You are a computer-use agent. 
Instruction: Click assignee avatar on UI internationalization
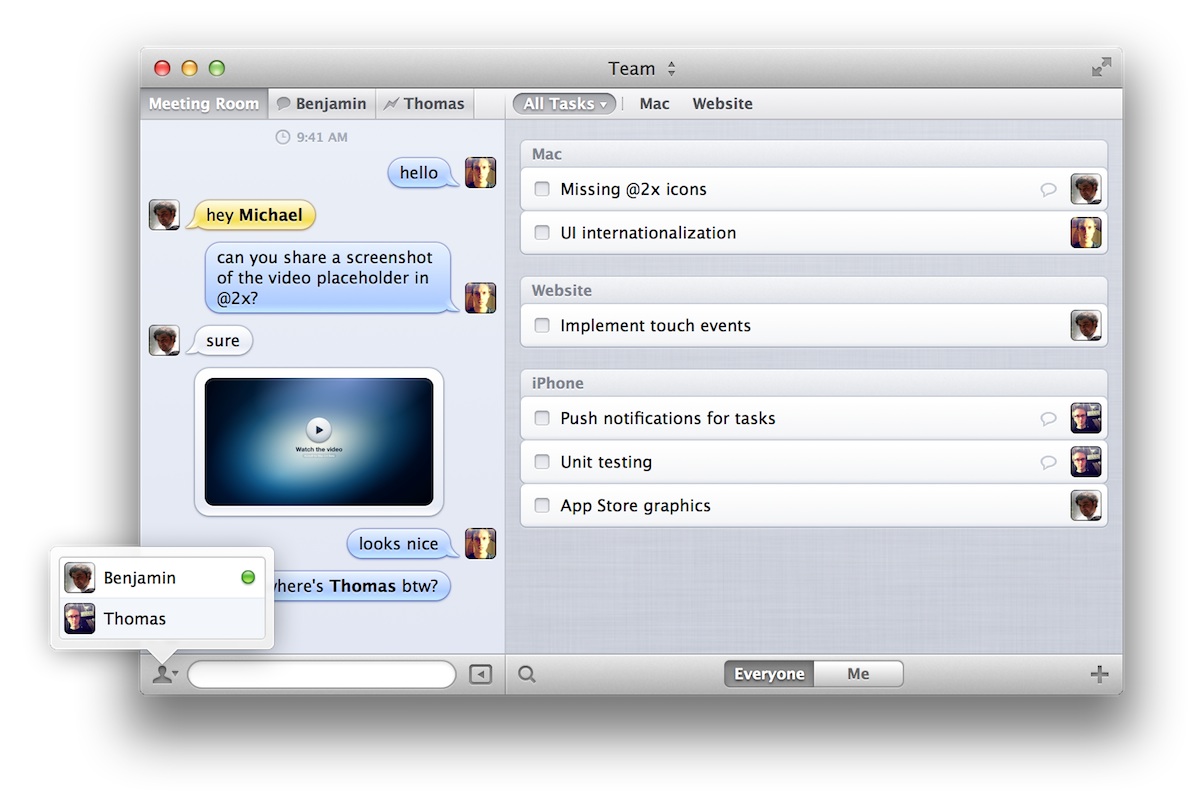pyautogui.click(x=1086, y=233)
